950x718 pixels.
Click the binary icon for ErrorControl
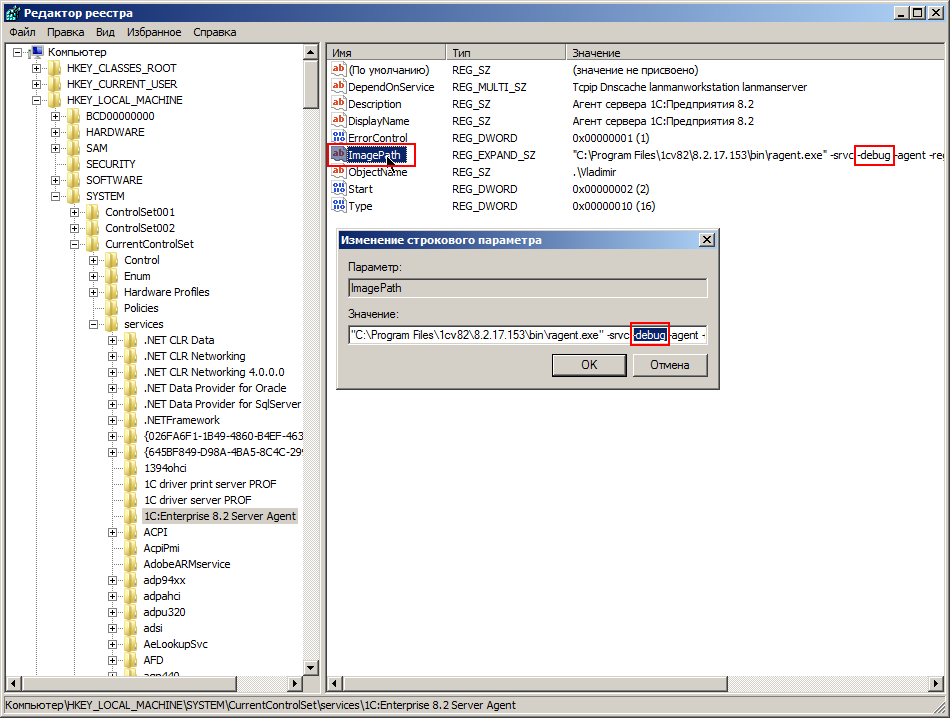tap(339, 138)
